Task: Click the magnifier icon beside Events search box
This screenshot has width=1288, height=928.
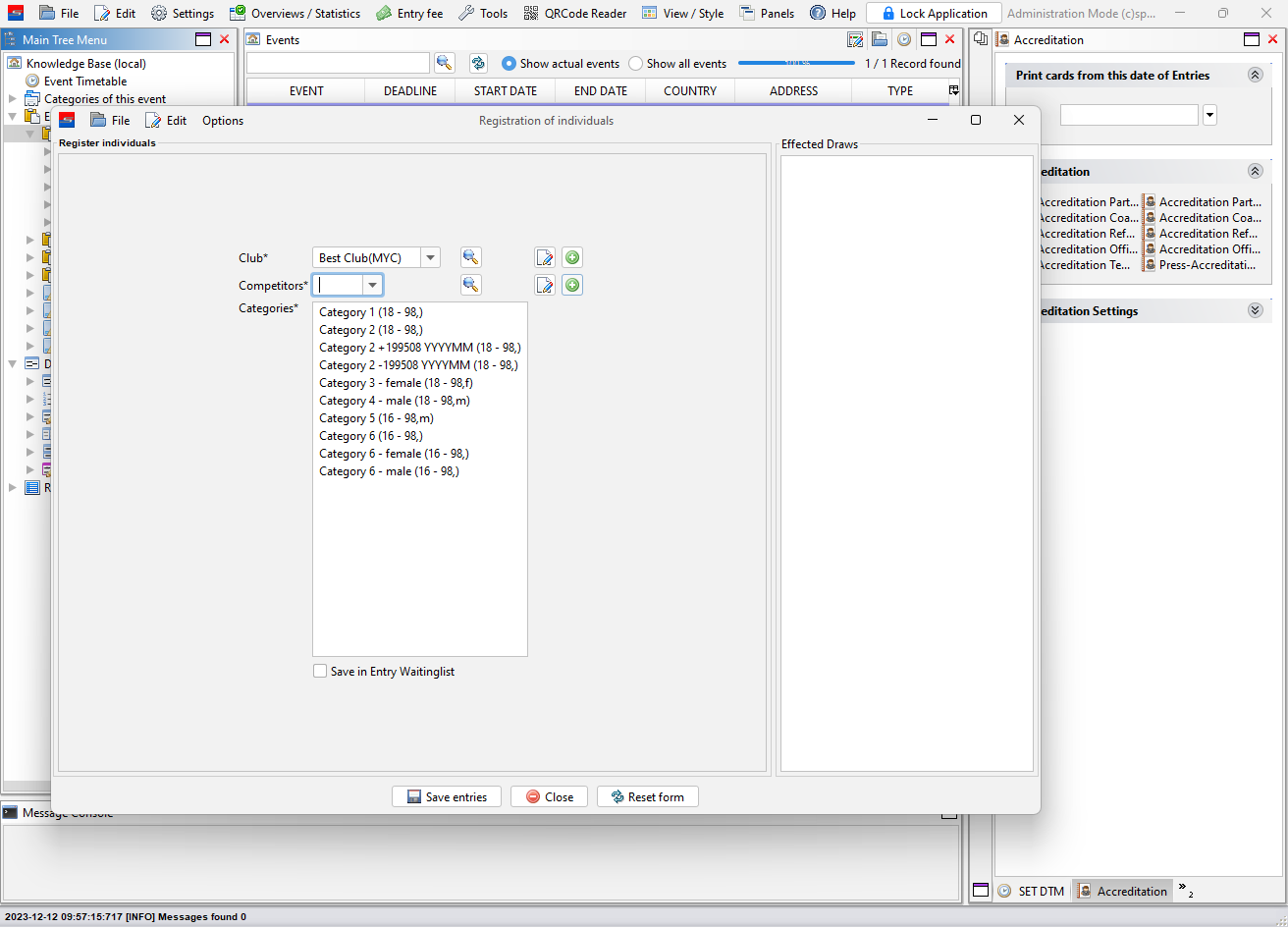Action: (x=444, y=63)
